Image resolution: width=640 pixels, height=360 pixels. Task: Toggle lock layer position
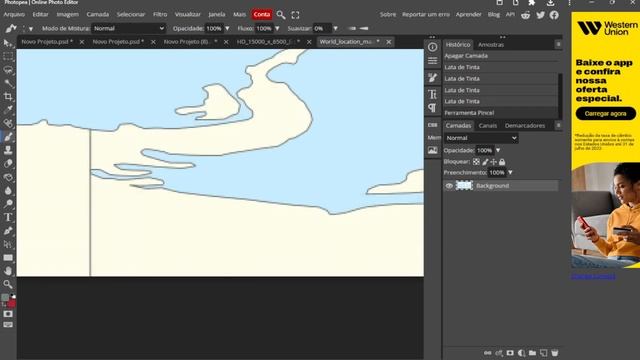point(493,162)
